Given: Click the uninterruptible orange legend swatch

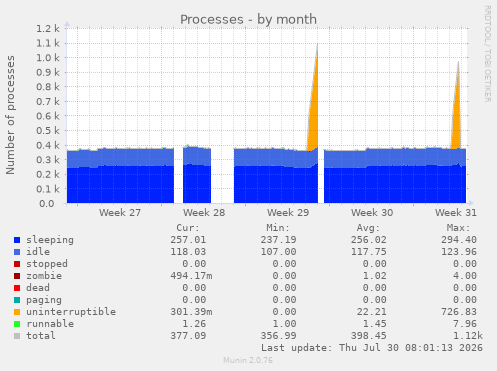Looking at the screenshot, I should [17, 312].
